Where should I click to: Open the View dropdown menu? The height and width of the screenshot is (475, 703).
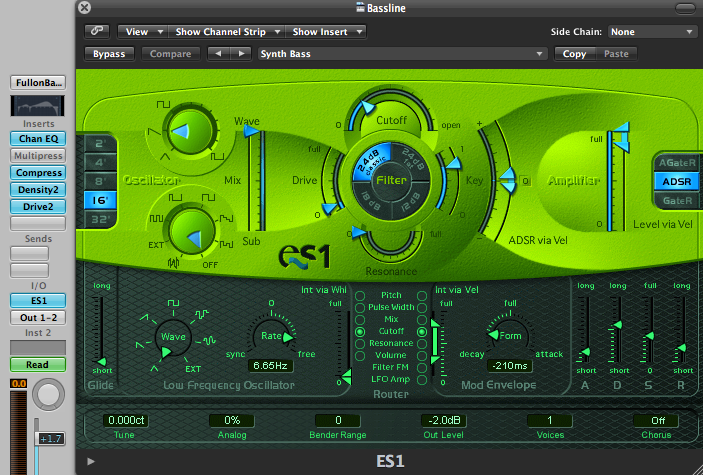click(x=143, y=32)
